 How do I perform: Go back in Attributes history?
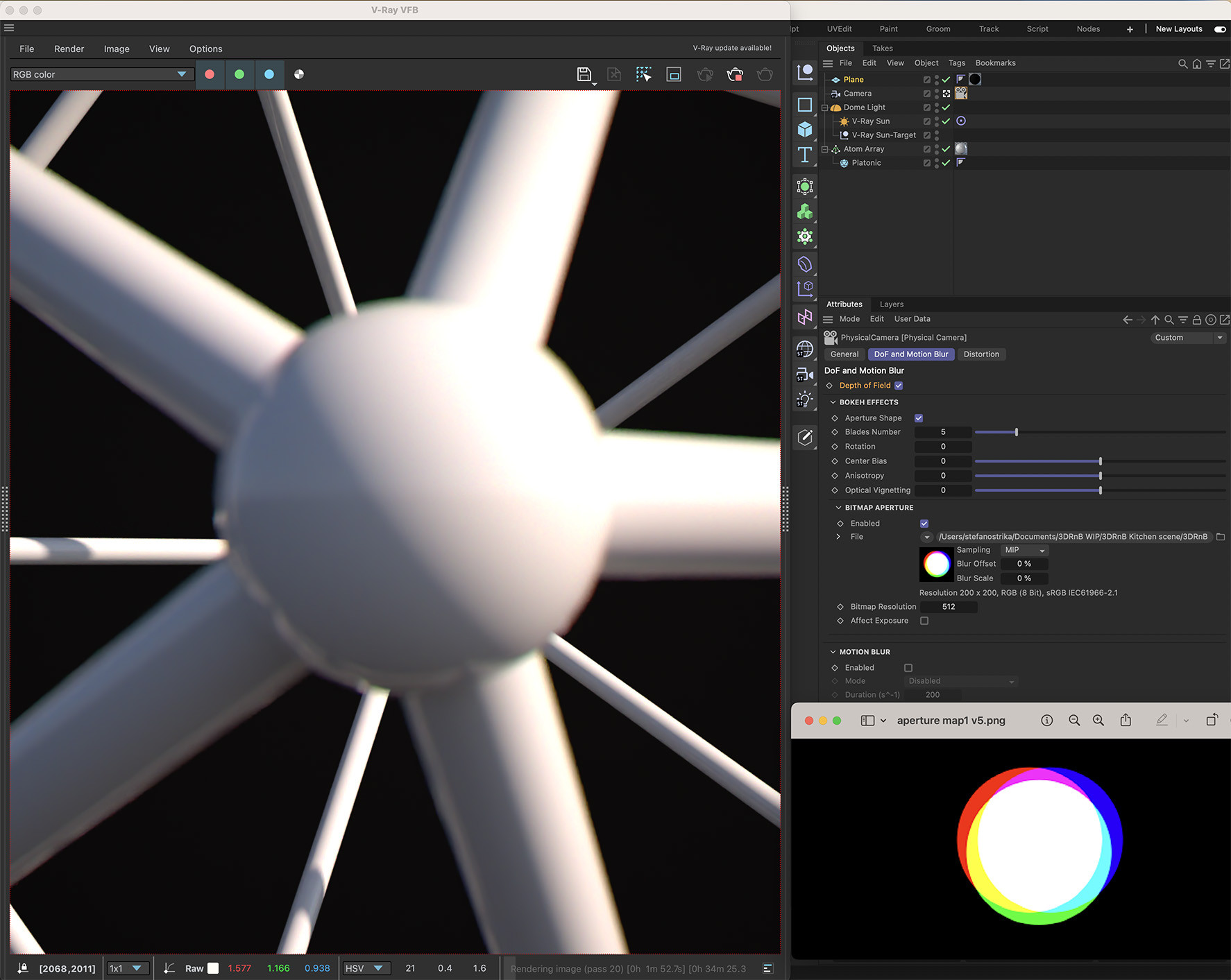tap(1127, 320)
